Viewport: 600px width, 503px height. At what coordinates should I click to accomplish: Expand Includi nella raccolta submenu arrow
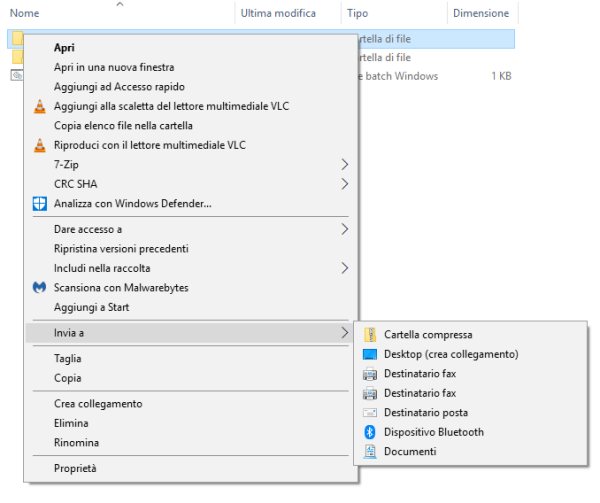[345, 268]
